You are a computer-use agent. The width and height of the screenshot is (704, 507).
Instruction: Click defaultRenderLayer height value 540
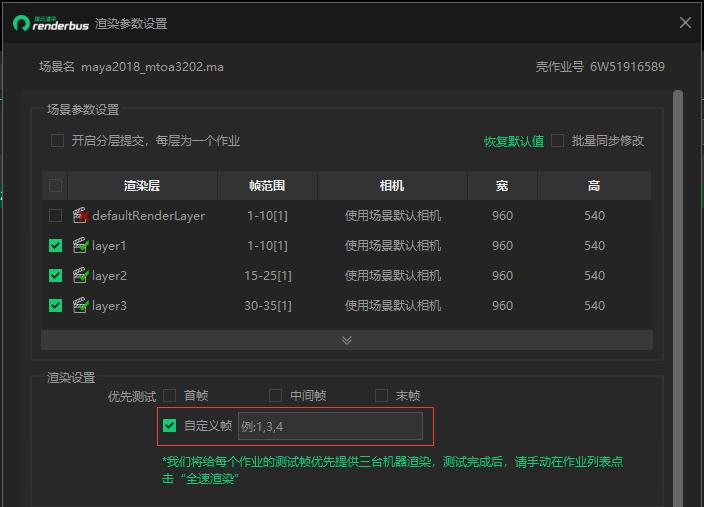594,216
